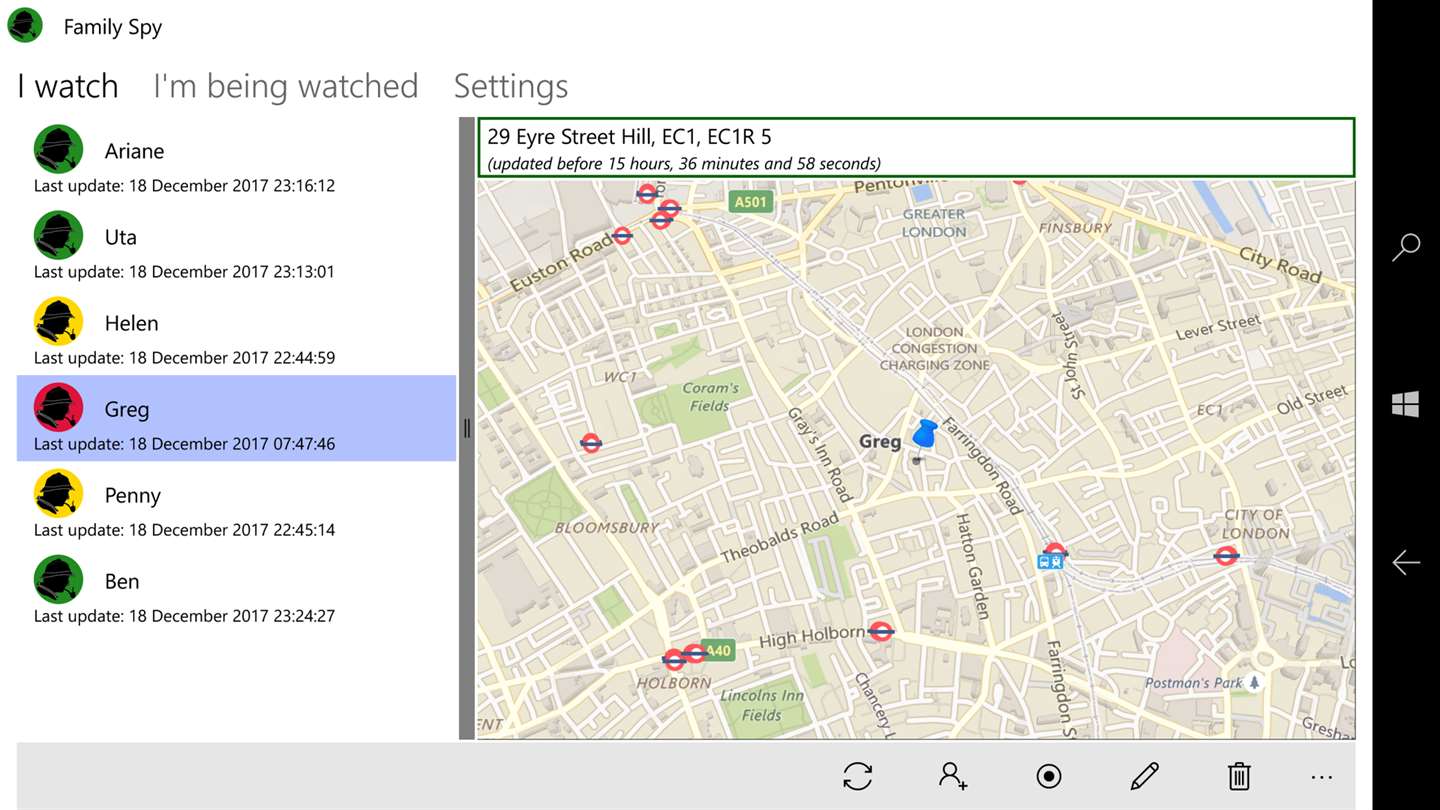Click the Windows Start button
Viewport: 1440px width, 810px height.
point(1406,404)
